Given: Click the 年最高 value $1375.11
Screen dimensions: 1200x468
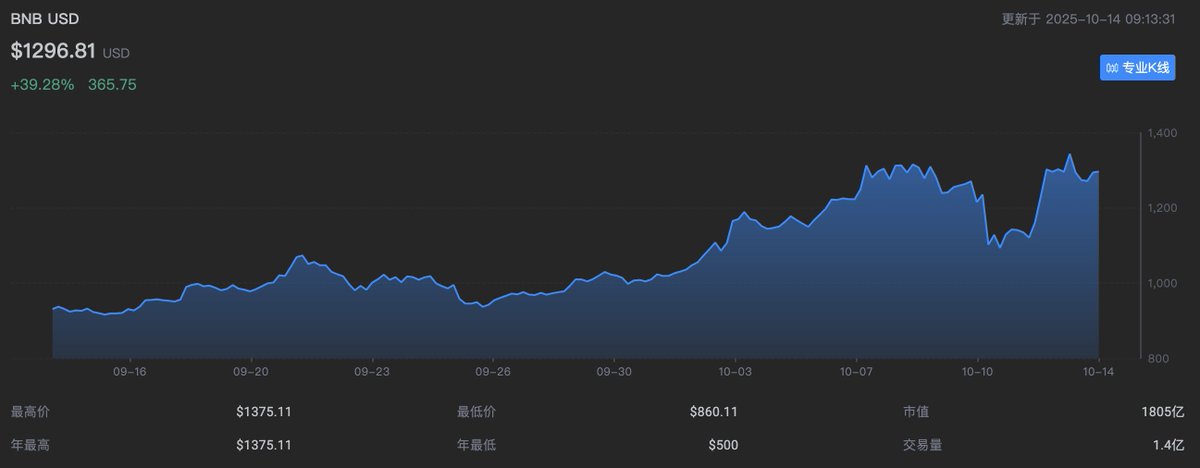Looking at the screenshot, I should (263, 444).
